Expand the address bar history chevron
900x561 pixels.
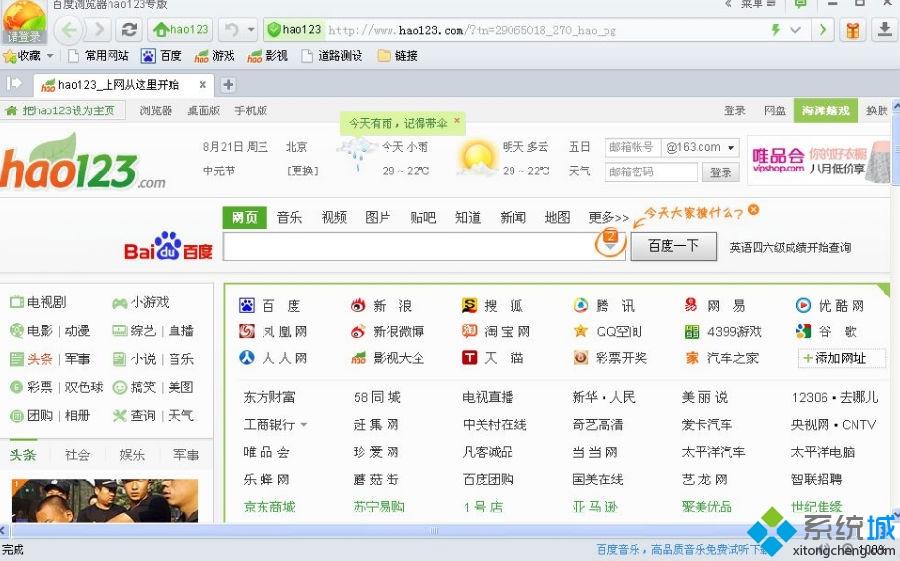click(x=795, y=29)
